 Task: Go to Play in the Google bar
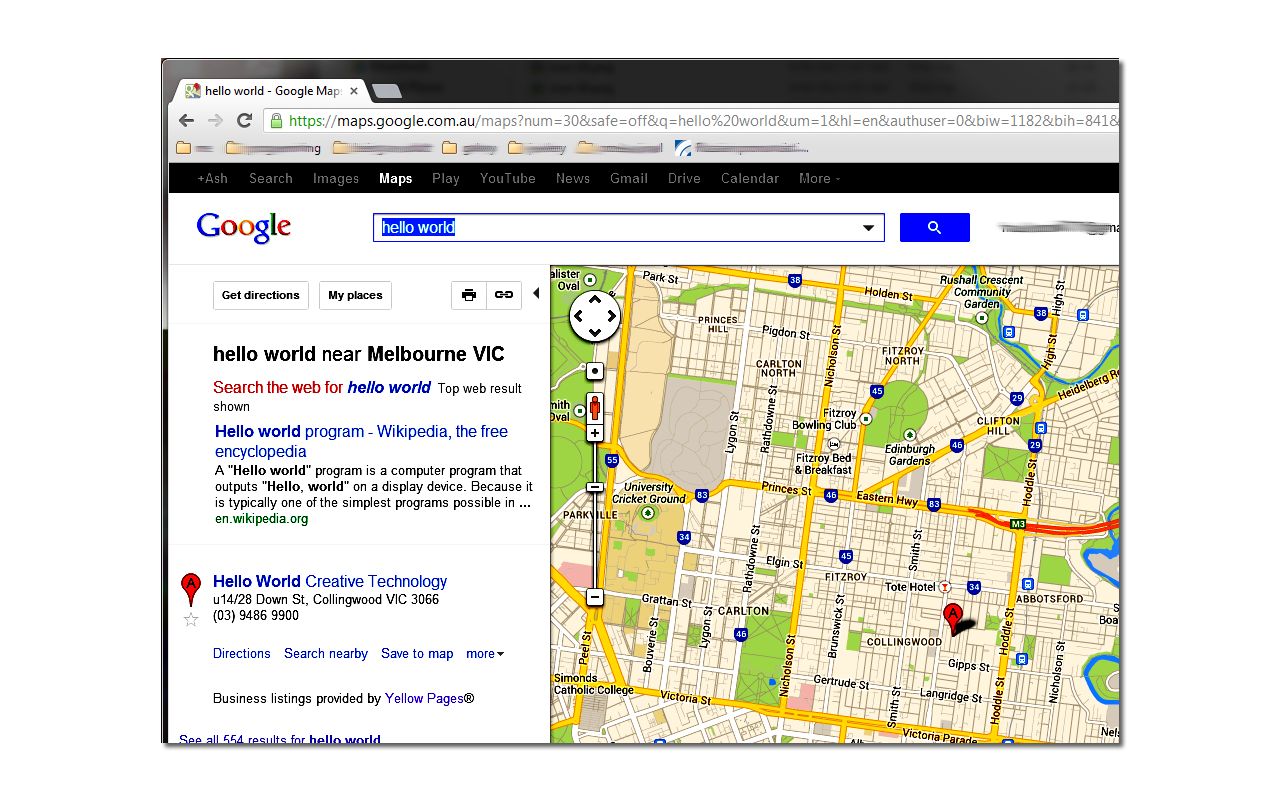pos(446,178)
